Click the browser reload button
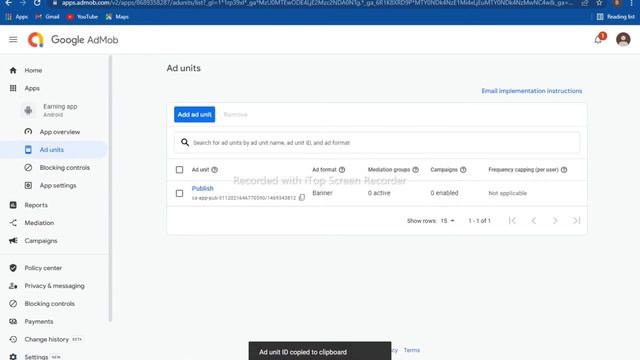 [37, 3]
